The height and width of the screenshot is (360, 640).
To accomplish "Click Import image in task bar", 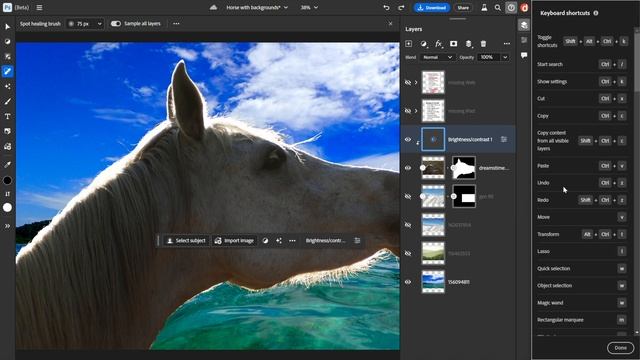I will (x=234, y=241).
